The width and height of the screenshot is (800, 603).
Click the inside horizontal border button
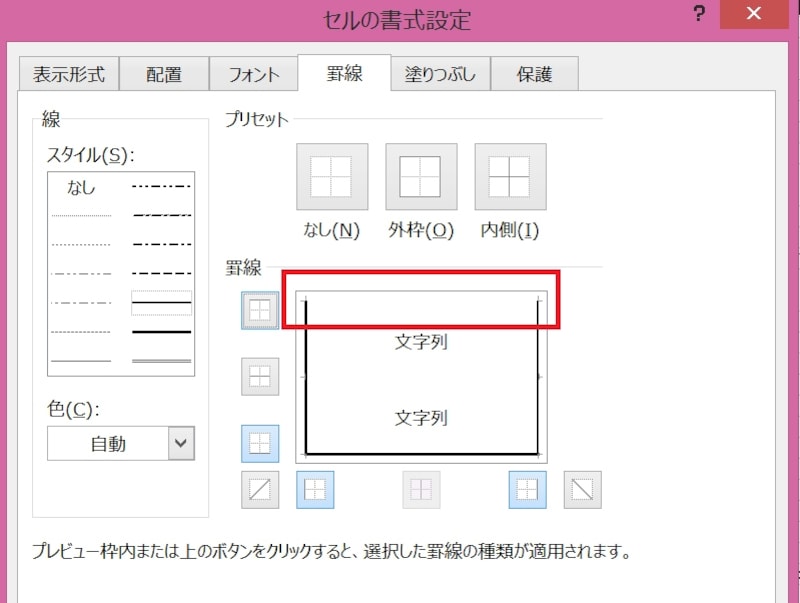260,377
